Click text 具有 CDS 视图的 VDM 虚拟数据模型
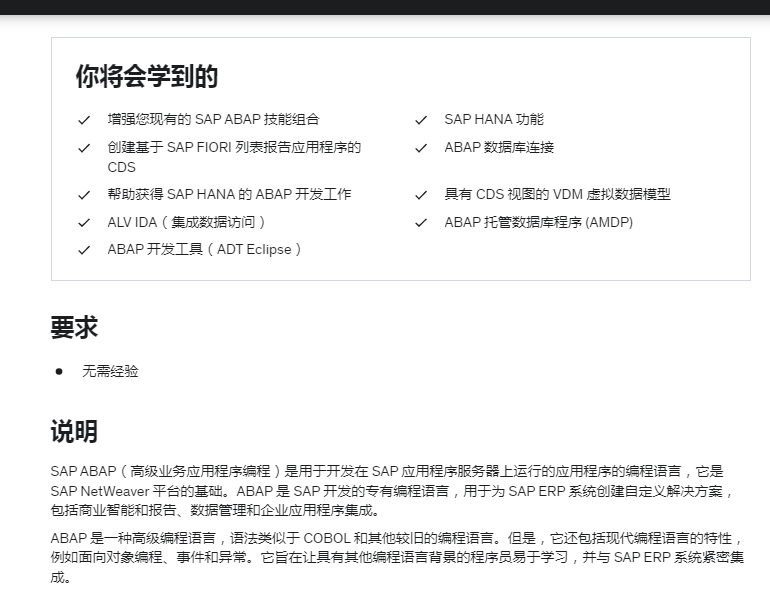This screenshot has height=593, width=770. click(557, 194)
